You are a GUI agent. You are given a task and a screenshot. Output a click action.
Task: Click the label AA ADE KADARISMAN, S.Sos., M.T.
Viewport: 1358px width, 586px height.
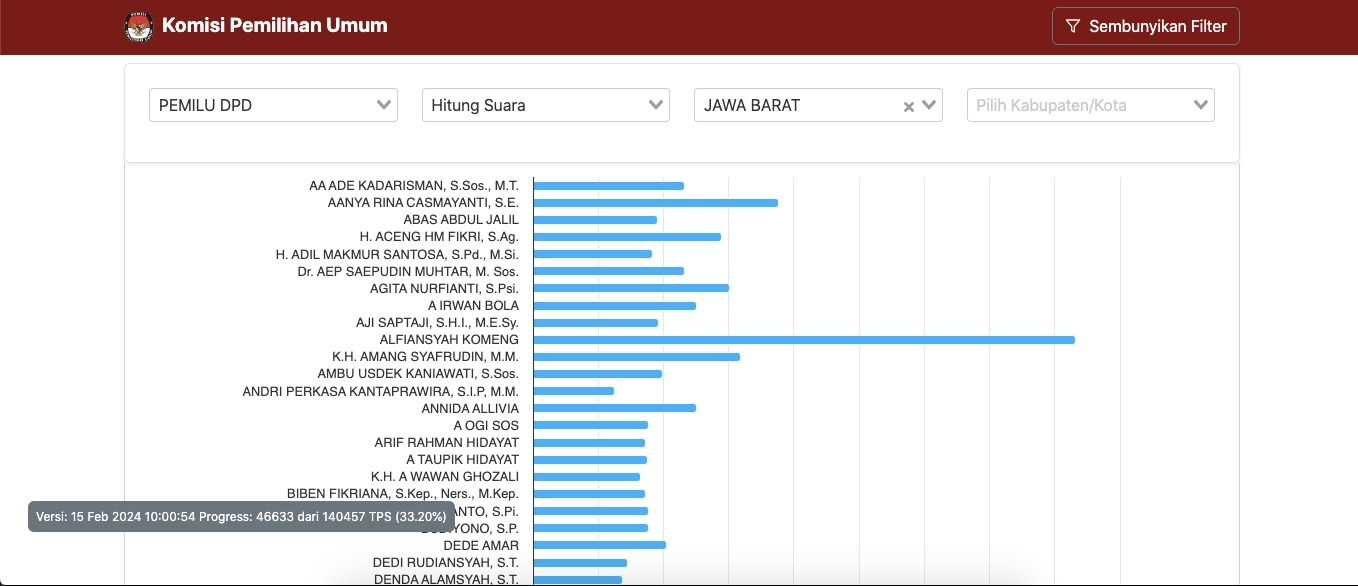(x=414, y=186)
